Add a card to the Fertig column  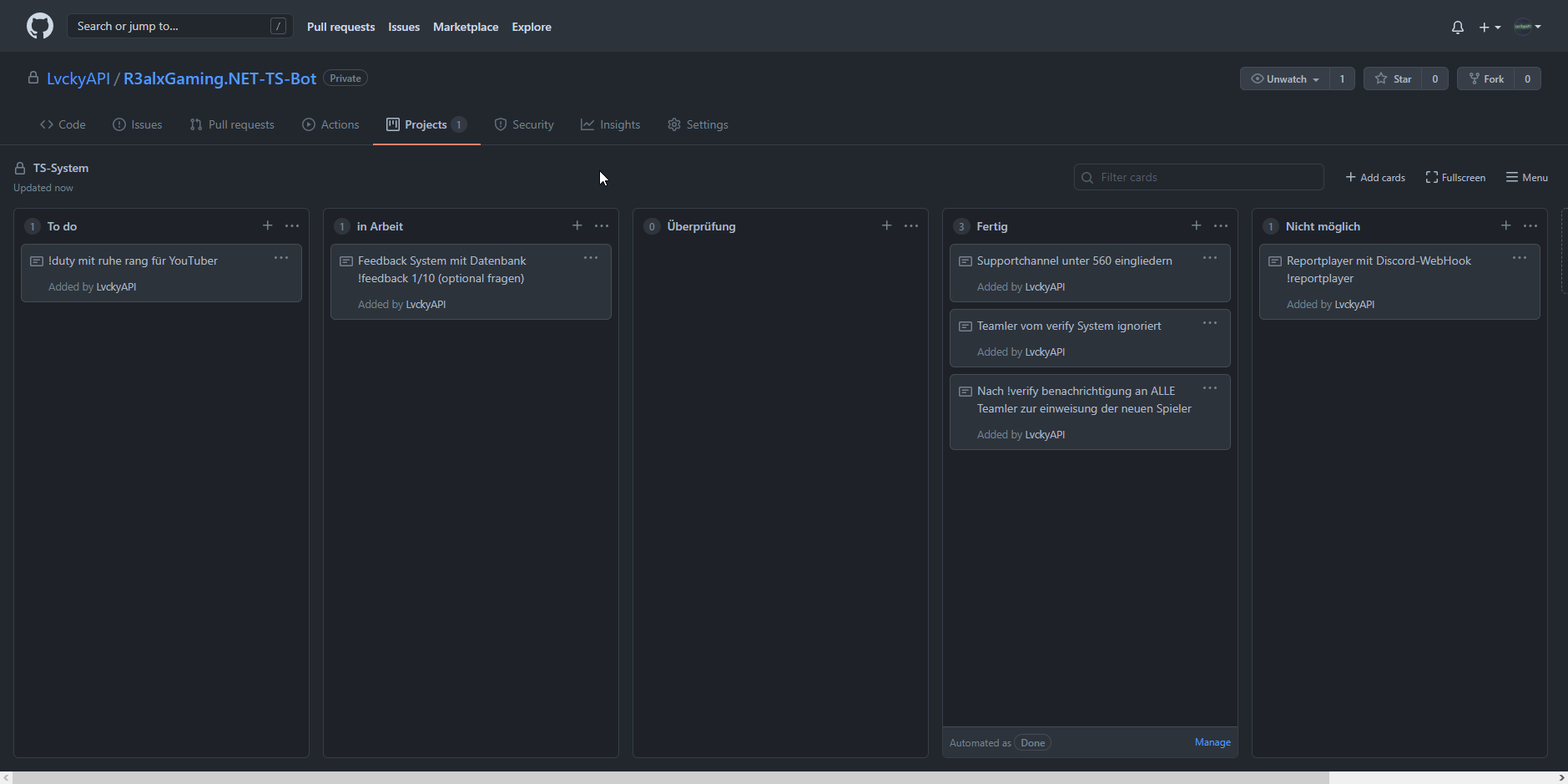tap(1196, 225)
